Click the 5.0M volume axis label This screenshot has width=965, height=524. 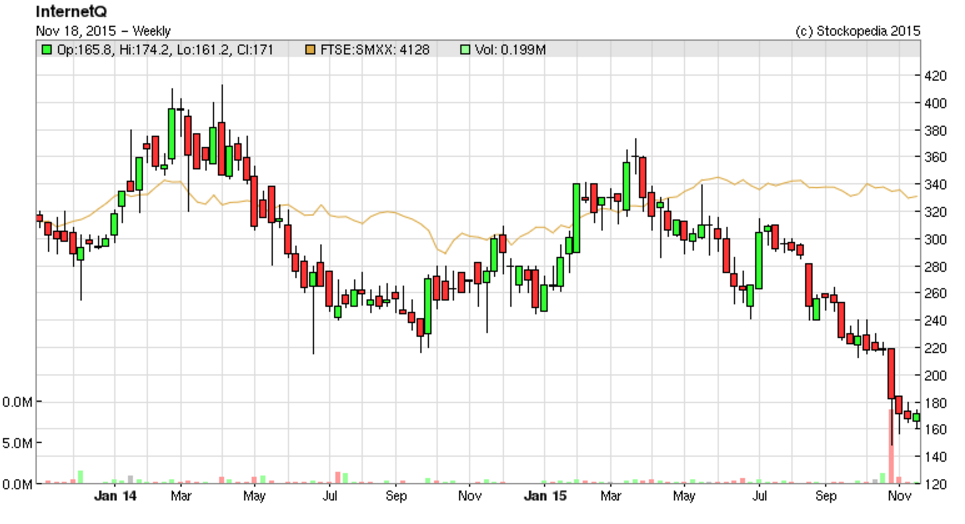[x=17, y=443]
